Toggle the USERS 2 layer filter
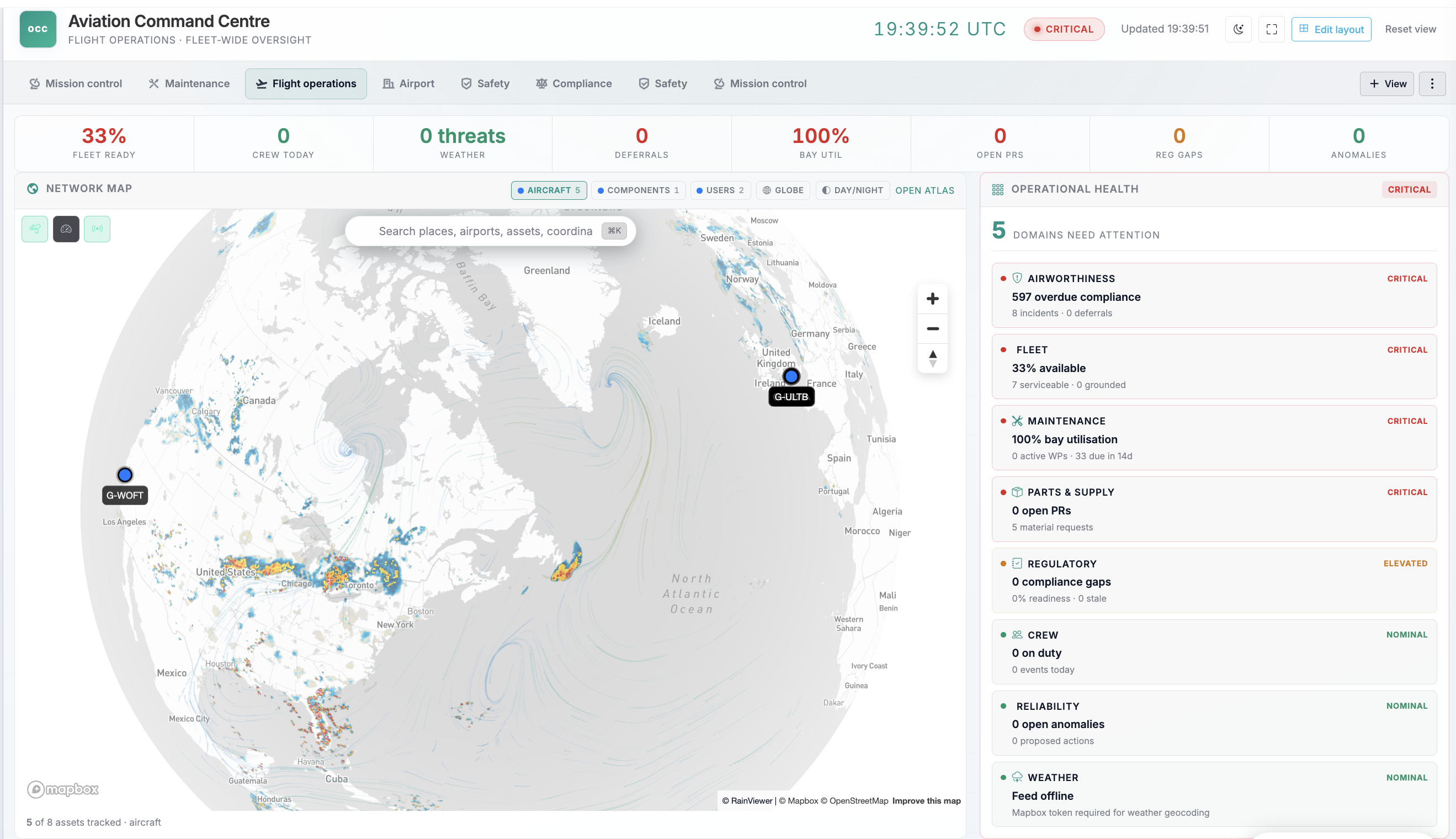This screenshot has width=1456, height=839. (720, 190)
